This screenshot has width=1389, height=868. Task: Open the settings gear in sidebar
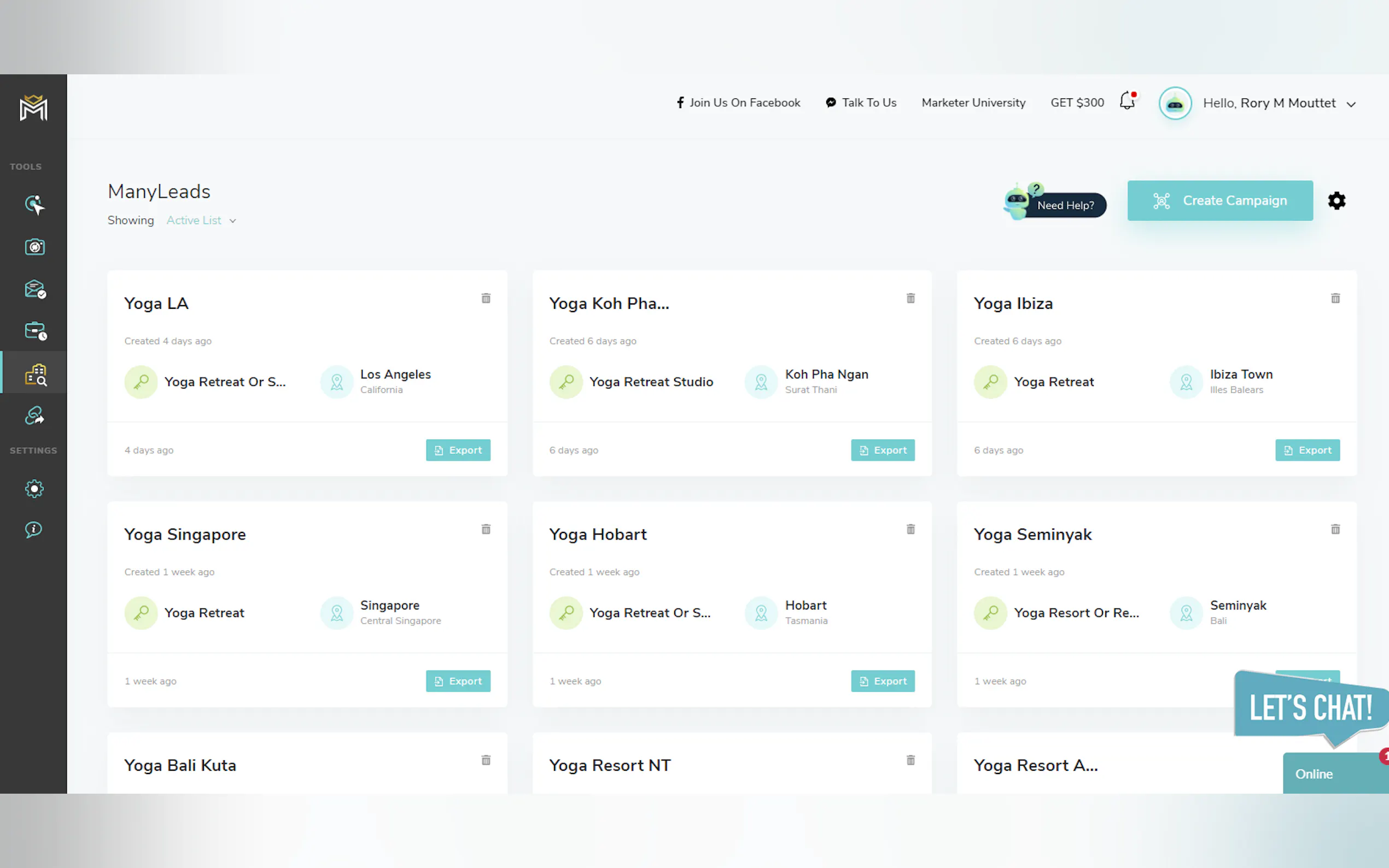(34, 489)
